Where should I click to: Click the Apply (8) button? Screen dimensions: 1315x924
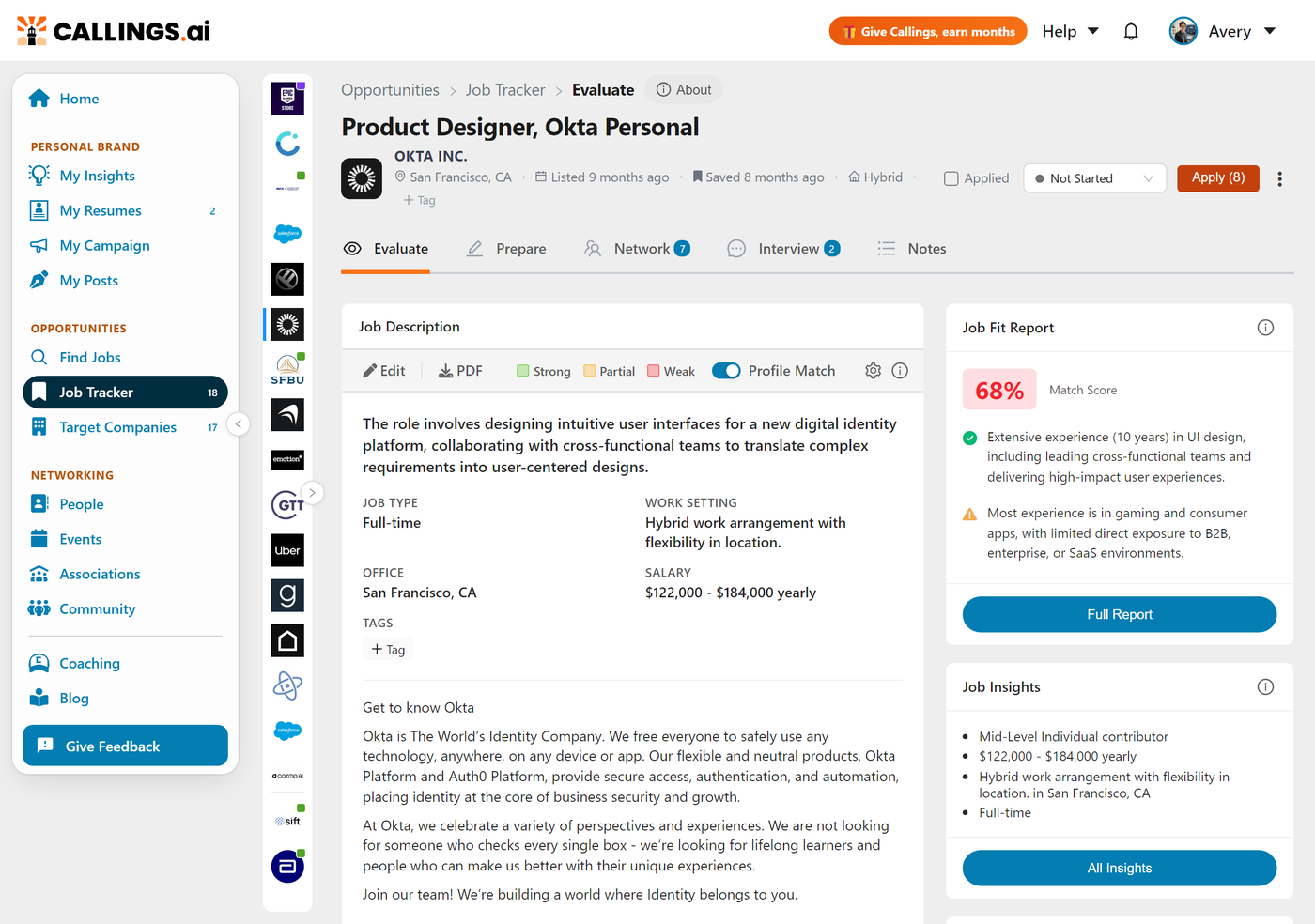click(x=1218, y=177)
